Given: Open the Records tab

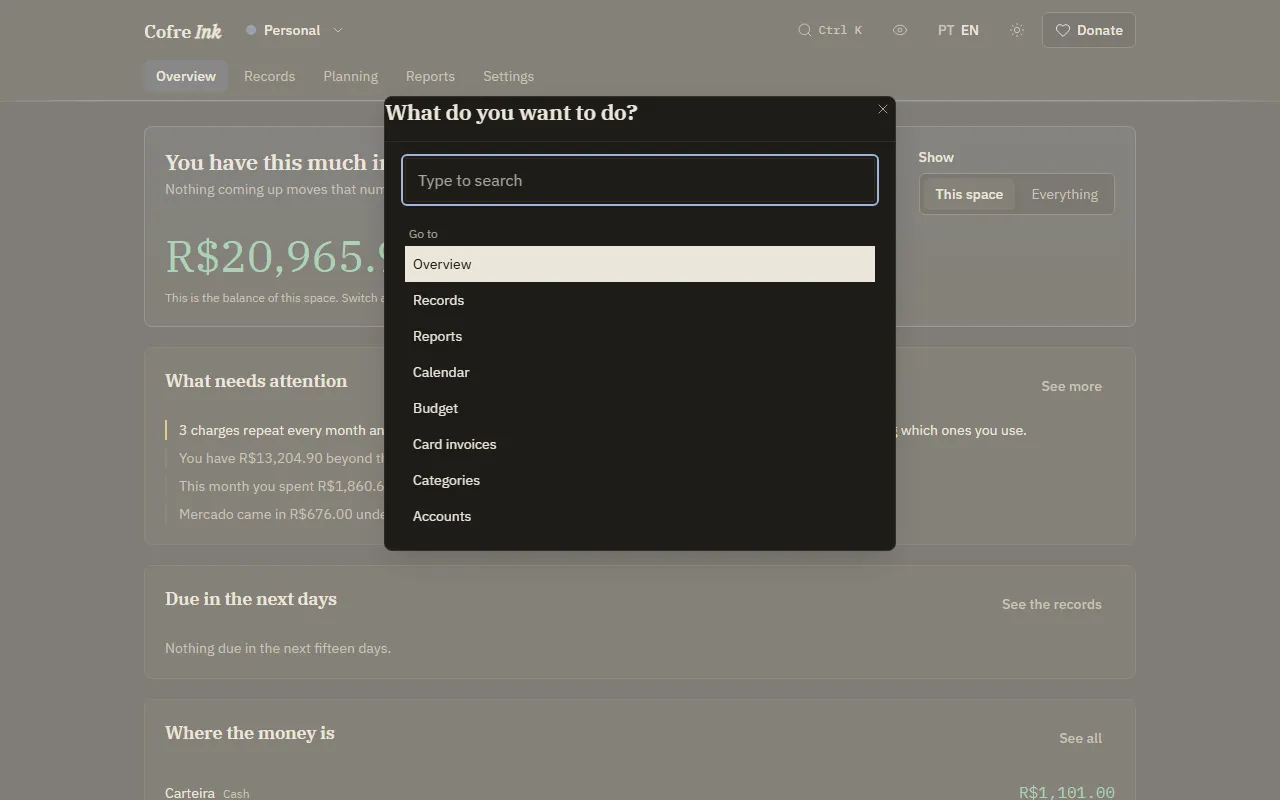Looking at the screenshot, I should click(x=270, y=76).
